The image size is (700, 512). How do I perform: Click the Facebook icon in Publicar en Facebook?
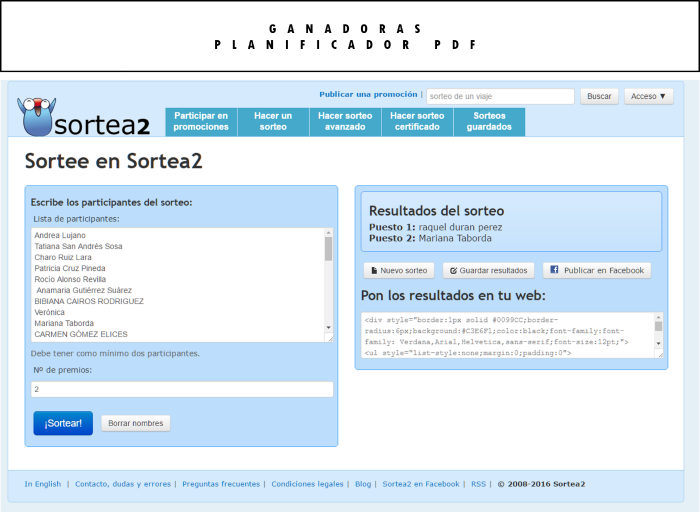tap(554, 270)
